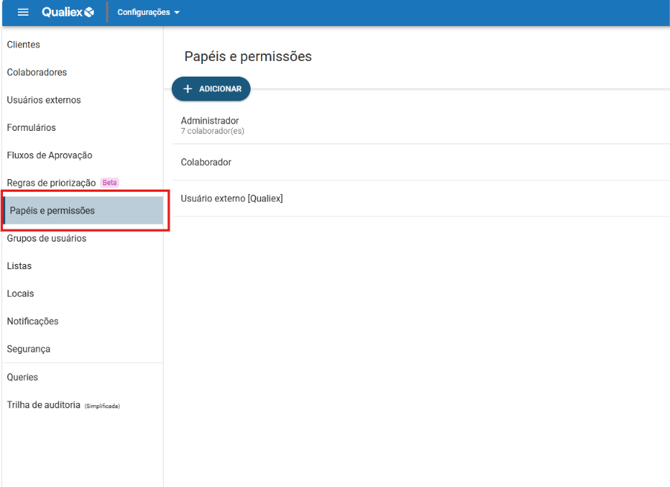Open Grupos de usuários

[x=47, y=239]
